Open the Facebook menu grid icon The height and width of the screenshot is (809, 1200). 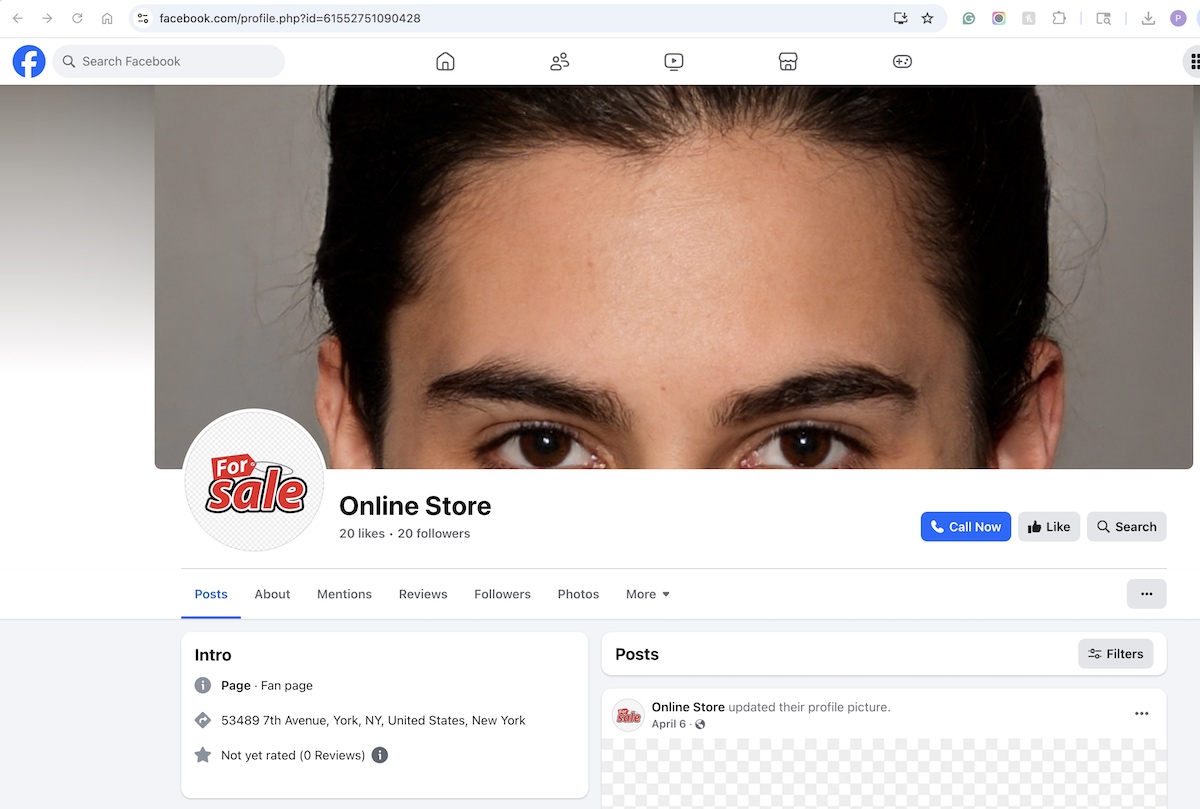click(1193, 62)
